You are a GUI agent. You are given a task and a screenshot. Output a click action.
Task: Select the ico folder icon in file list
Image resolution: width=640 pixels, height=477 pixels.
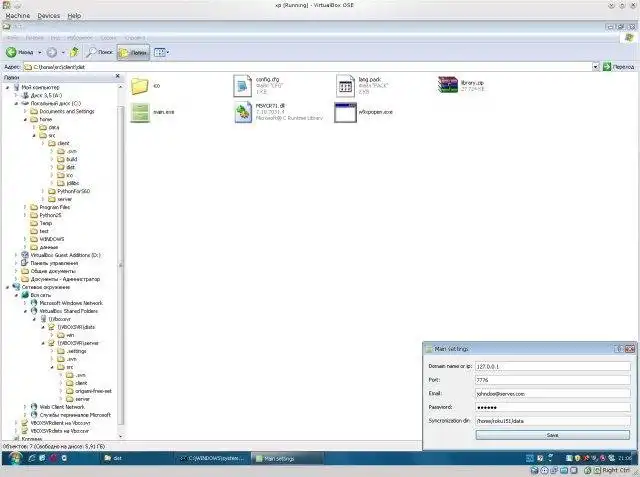140,86
